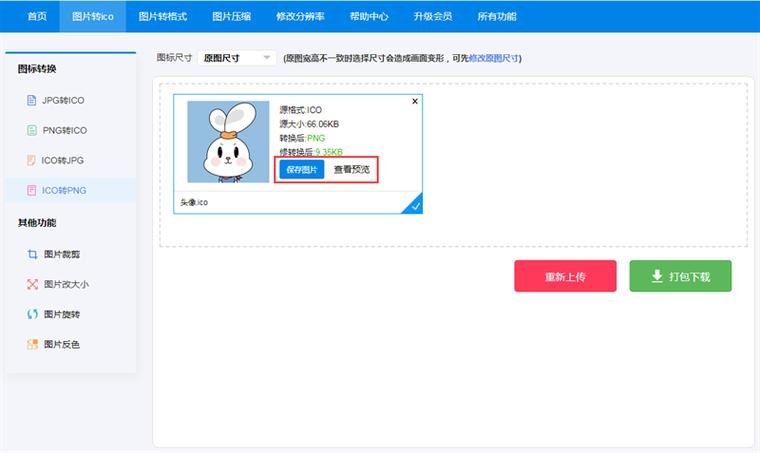Click the ICO转JPG orange icon

[32, 160]
